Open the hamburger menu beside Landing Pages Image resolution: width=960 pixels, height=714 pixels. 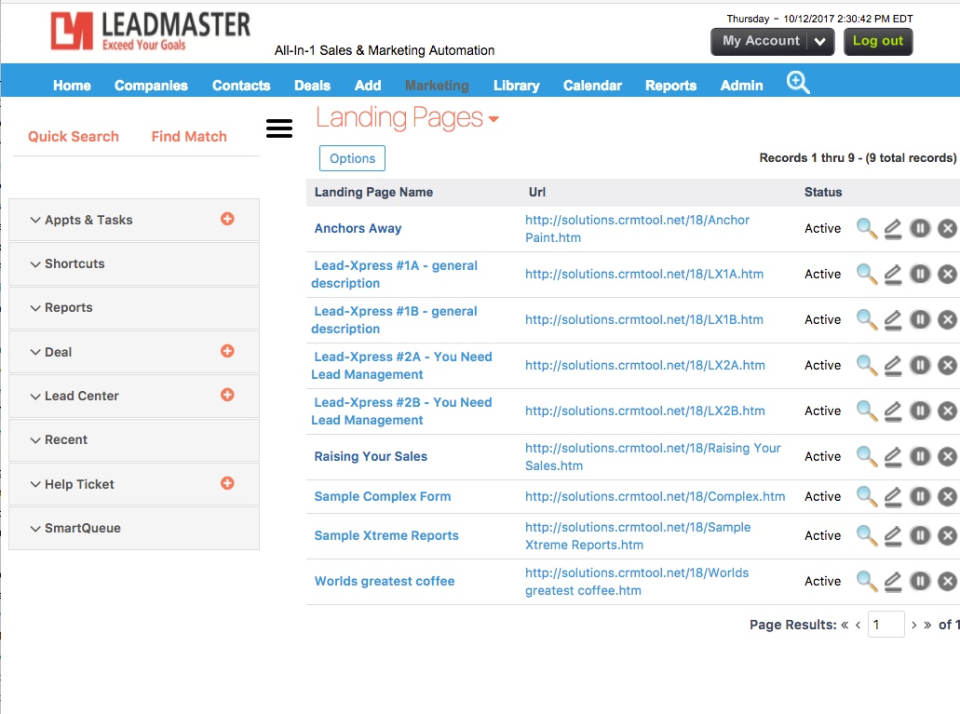click(x=279, y=128)
